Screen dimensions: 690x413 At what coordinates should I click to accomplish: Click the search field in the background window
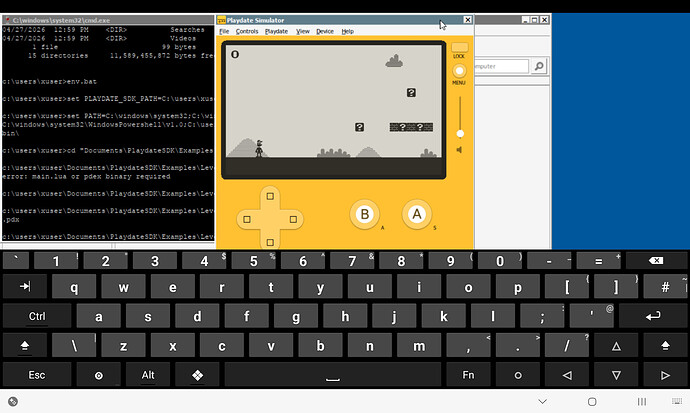pyautogui.click(x=501, y=66)
